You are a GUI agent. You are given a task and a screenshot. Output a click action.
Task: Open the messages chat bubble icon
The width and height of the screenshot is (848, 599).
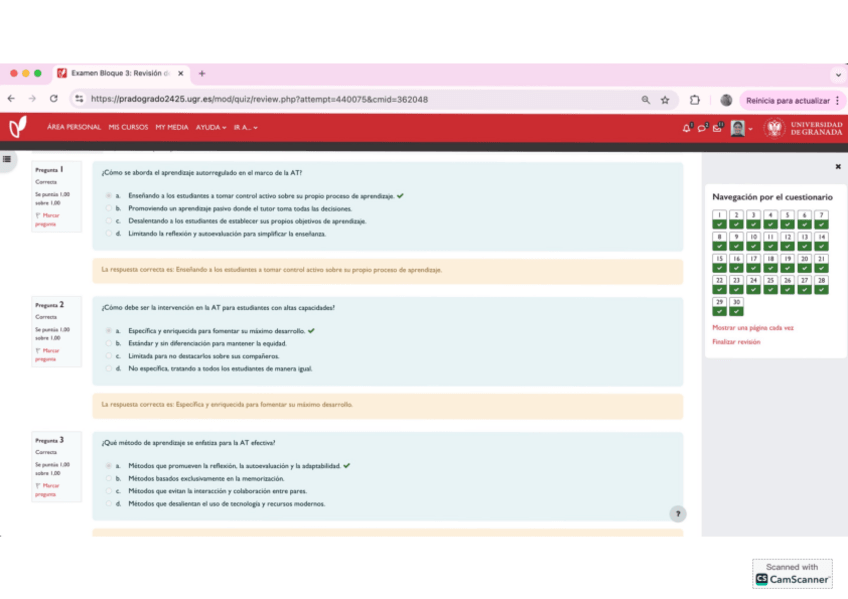[702, 128]
